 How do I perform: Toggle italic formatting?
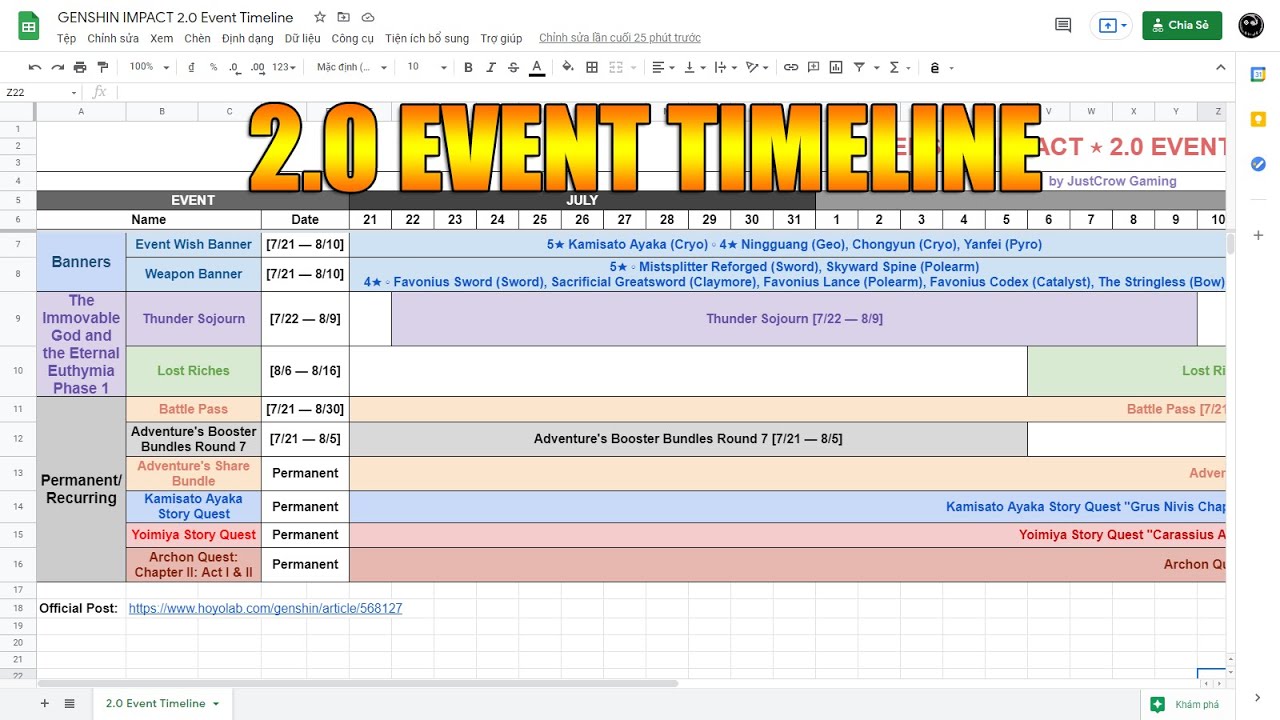point(491,67)
